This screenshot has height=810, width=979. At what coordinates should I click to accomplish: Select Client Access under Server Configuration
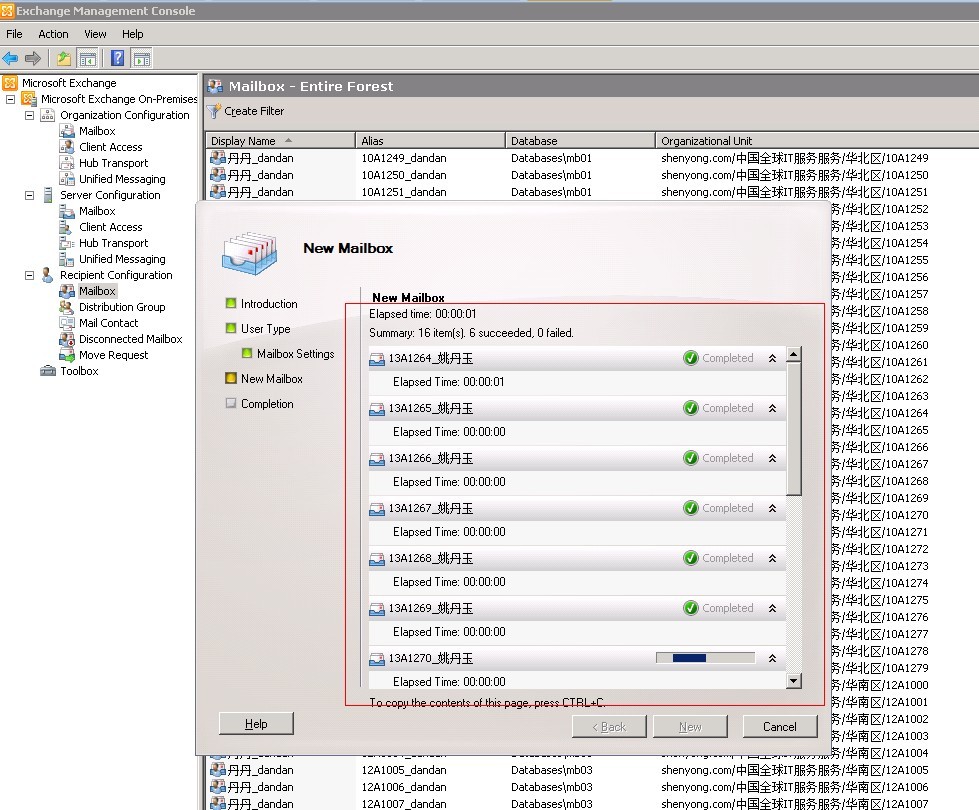pyautogui.click(x=111, y=227)
